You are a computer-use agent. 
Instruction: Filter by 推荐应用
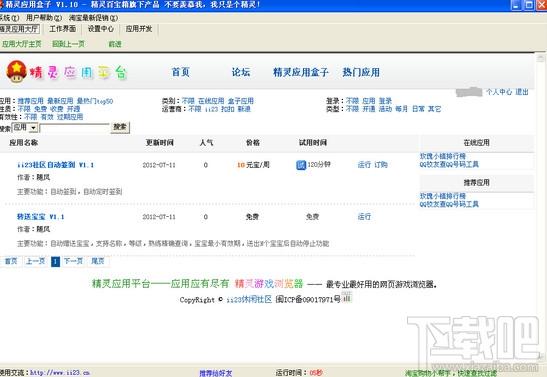coord(31,101)
